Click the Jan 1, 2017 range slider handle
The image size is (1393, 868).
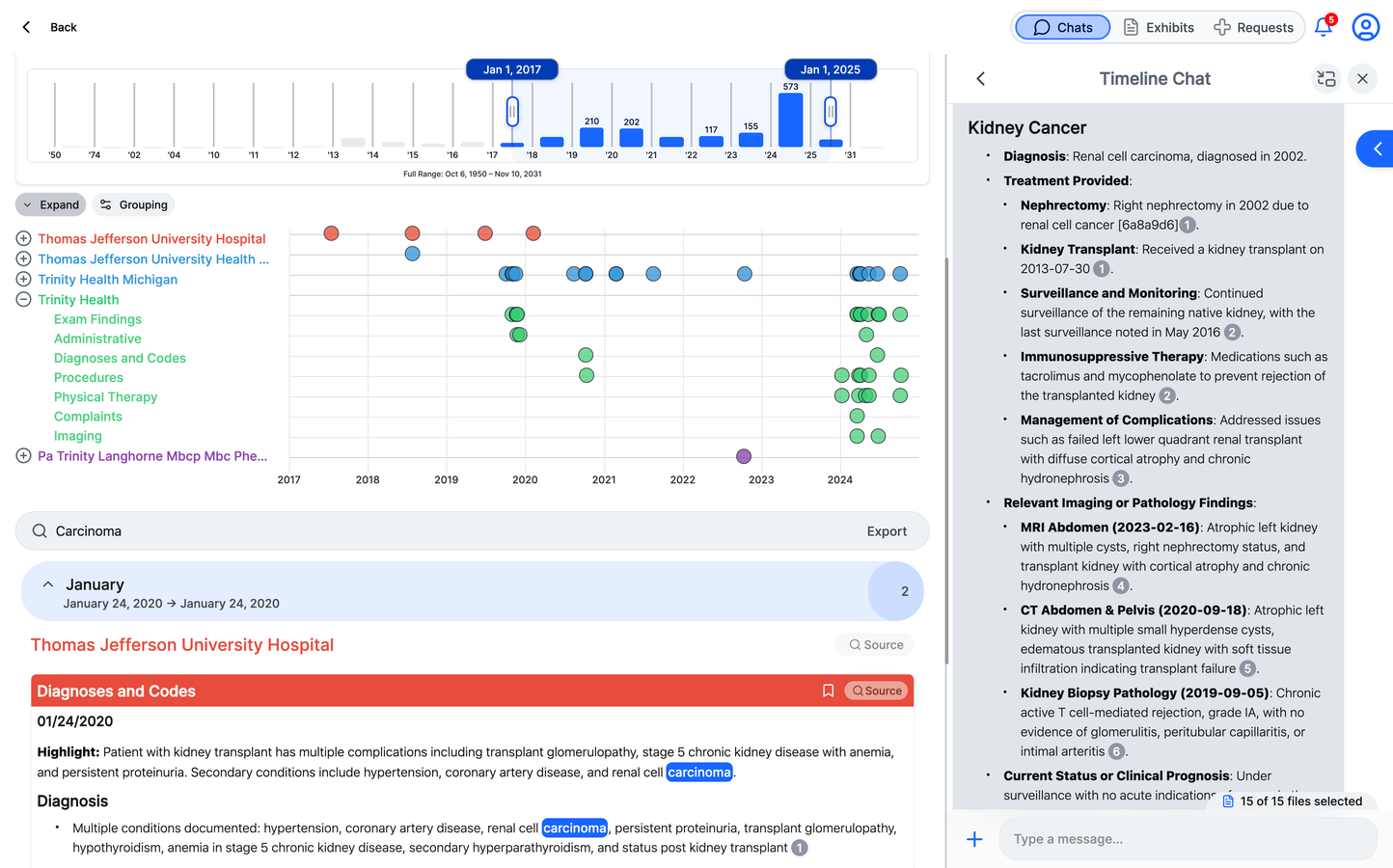pos(512,112)
